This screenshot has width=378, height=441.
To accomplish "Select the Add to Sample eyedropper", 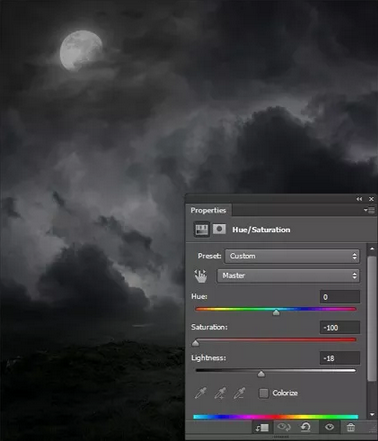I will (x=220, y=393).
